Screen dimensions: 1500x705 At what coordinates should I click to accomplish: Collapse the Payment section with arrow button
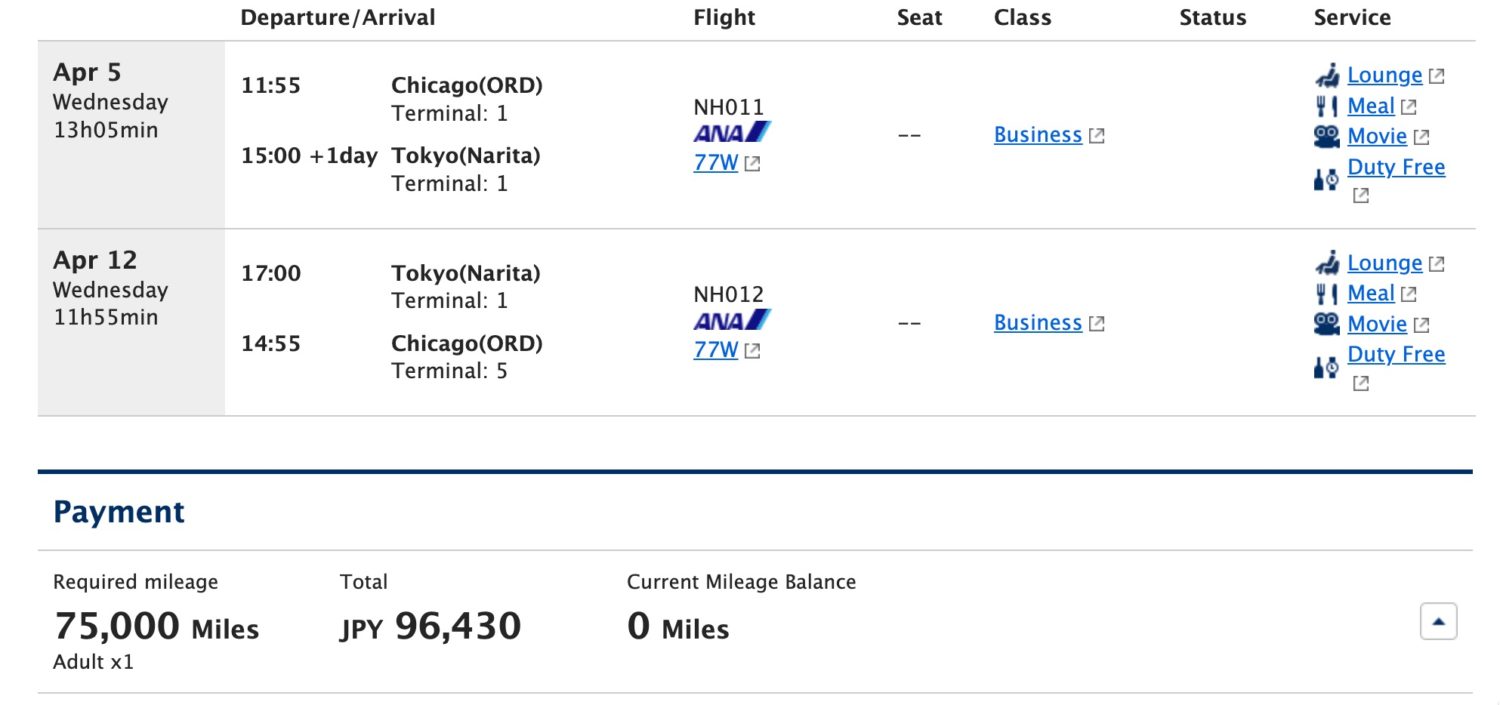click(1438, 621)
